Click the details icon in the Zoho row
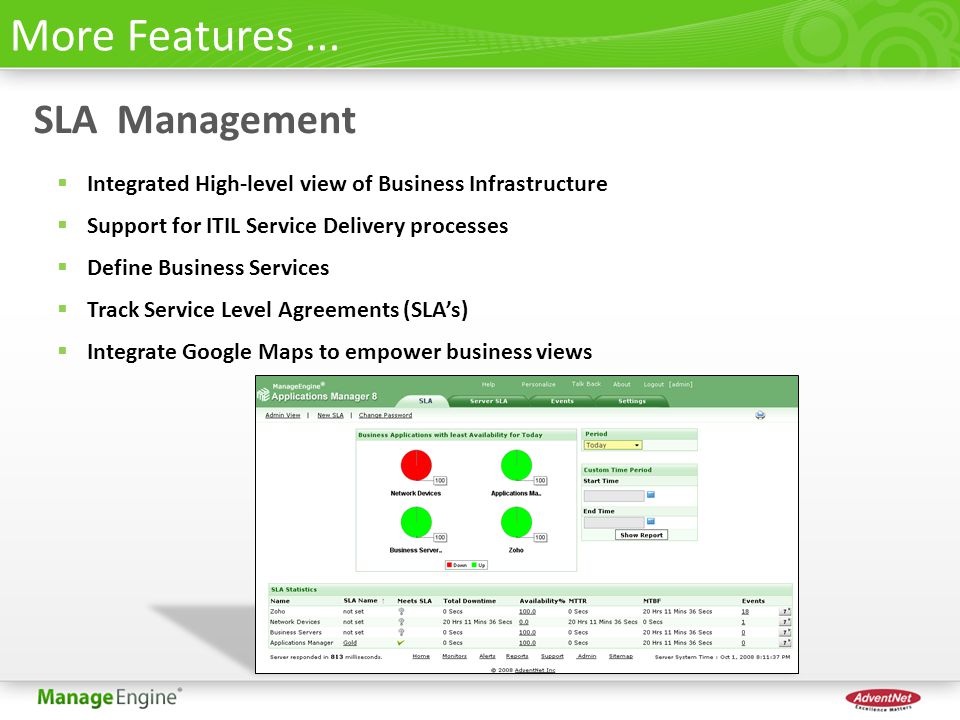The width and height of the screenshot is (960, 720). coord(785,612)
